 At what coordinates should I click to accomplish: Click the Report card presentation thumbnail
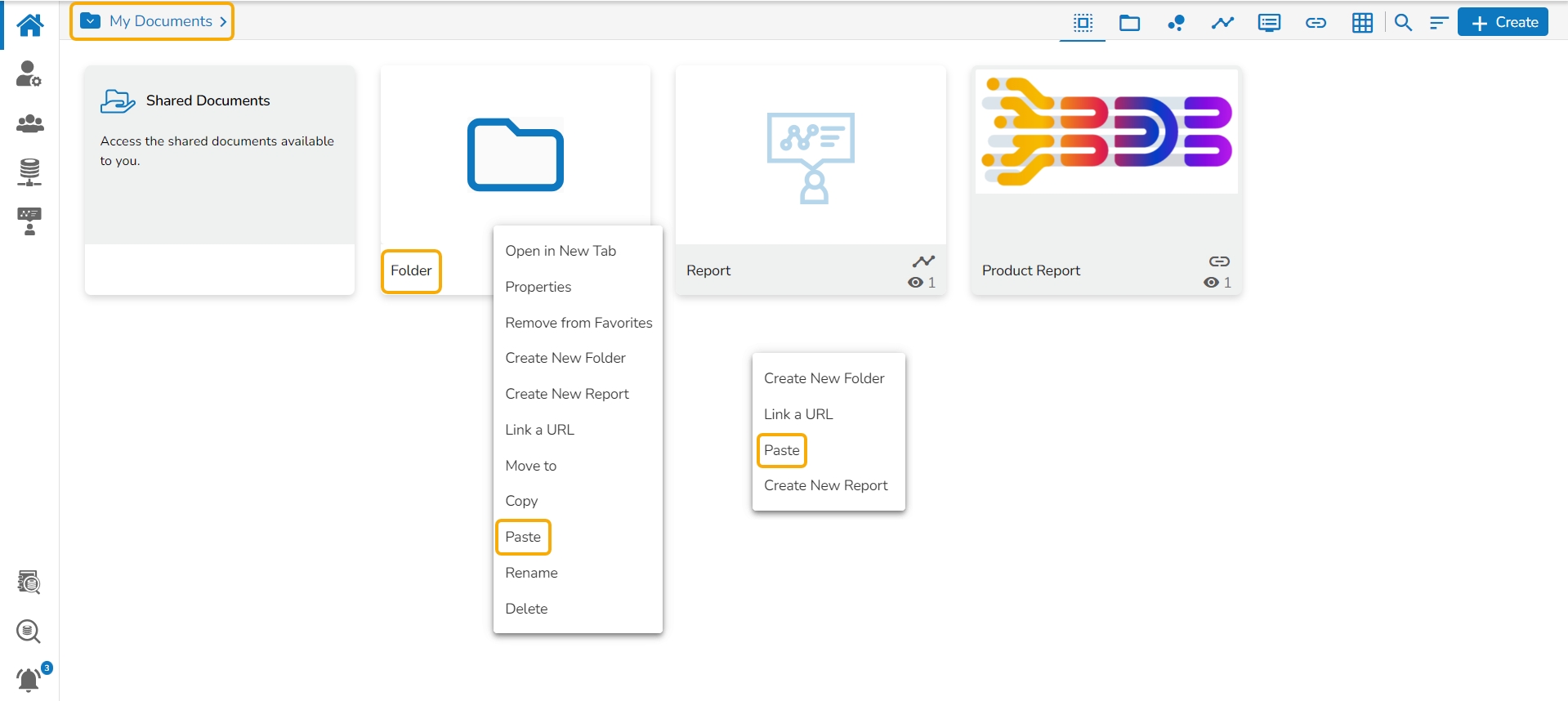pyautogui.click(x=811, y=158)
